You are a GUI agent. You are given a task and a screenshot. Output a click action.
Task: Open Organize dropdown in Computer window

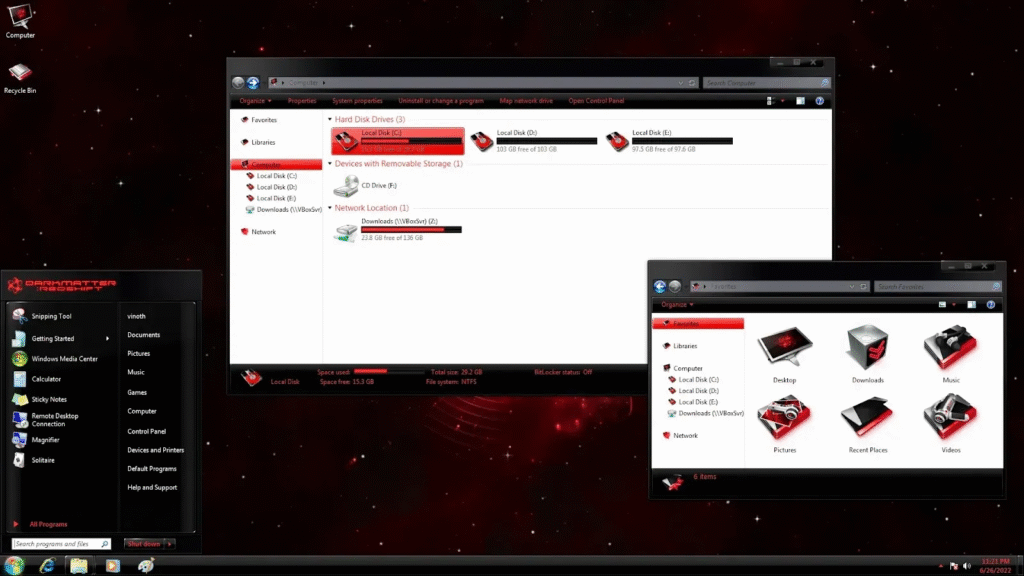pos(255,101)
